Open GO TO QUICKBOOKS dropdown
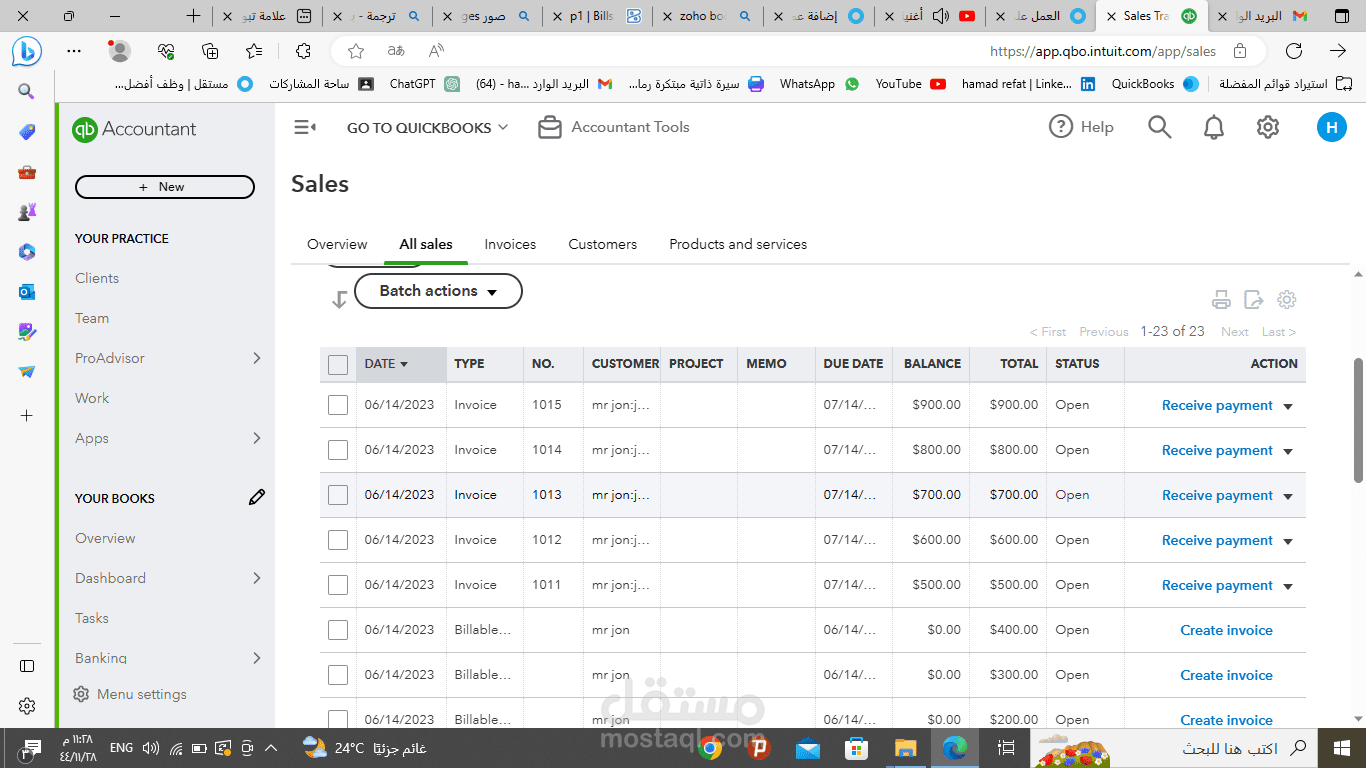This screenshot has height=768, width=1366. pos(427,127)
